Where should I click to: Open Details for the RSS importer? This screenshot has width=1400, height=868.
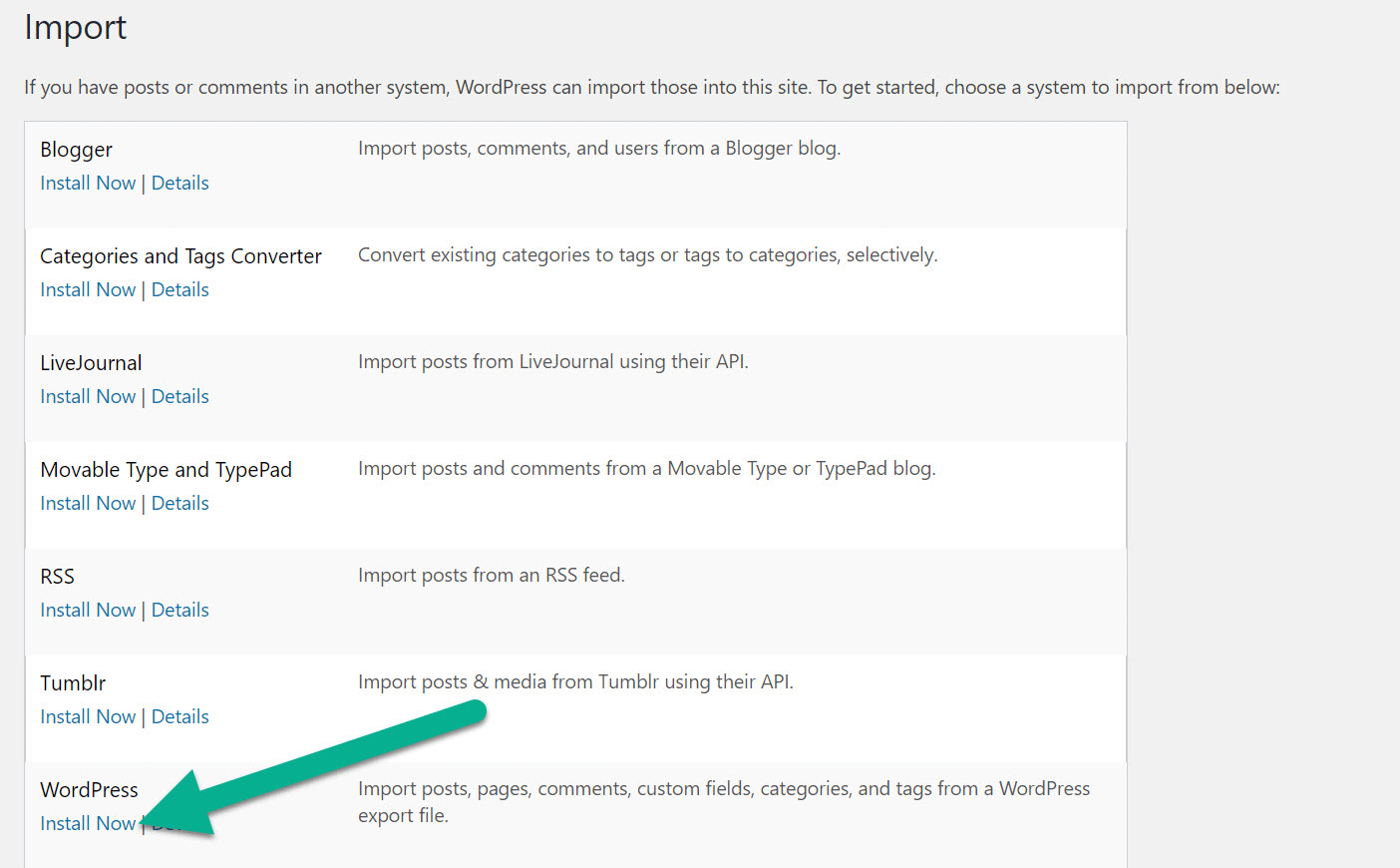[180, 610]
